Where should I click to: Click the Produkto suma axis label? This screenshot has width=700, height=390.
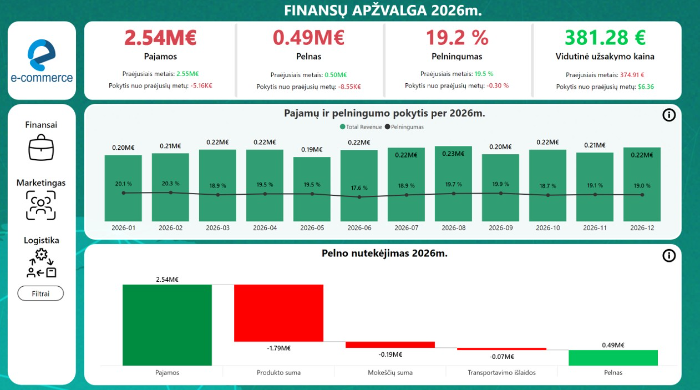(279, 373)
